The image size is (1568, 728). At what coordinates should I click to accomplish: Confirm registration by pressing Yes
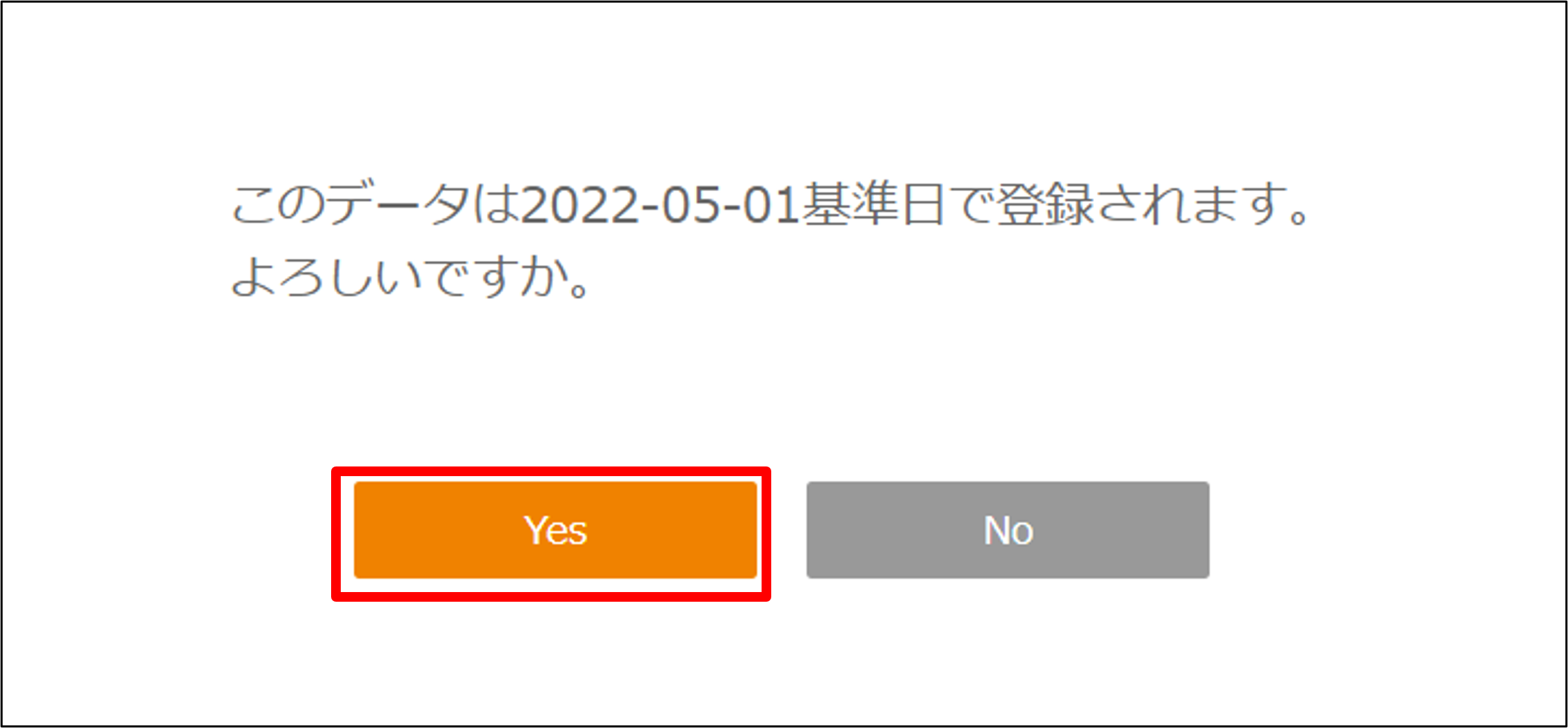click(556, 530)
